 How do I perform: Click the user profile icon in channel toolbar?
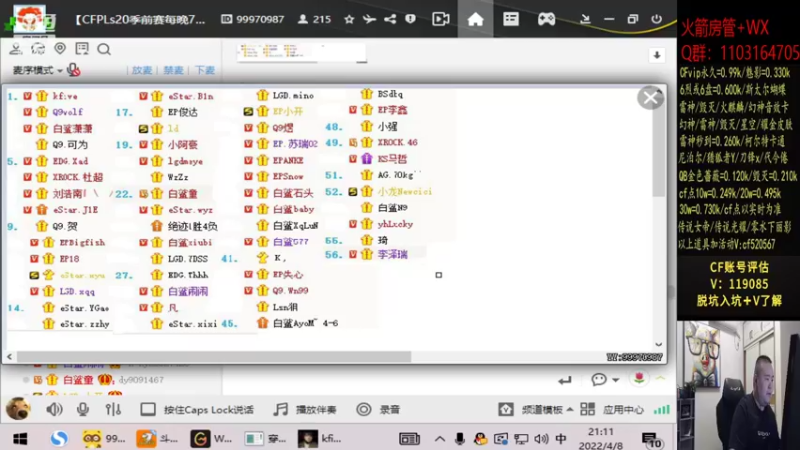tap(16, 49)
